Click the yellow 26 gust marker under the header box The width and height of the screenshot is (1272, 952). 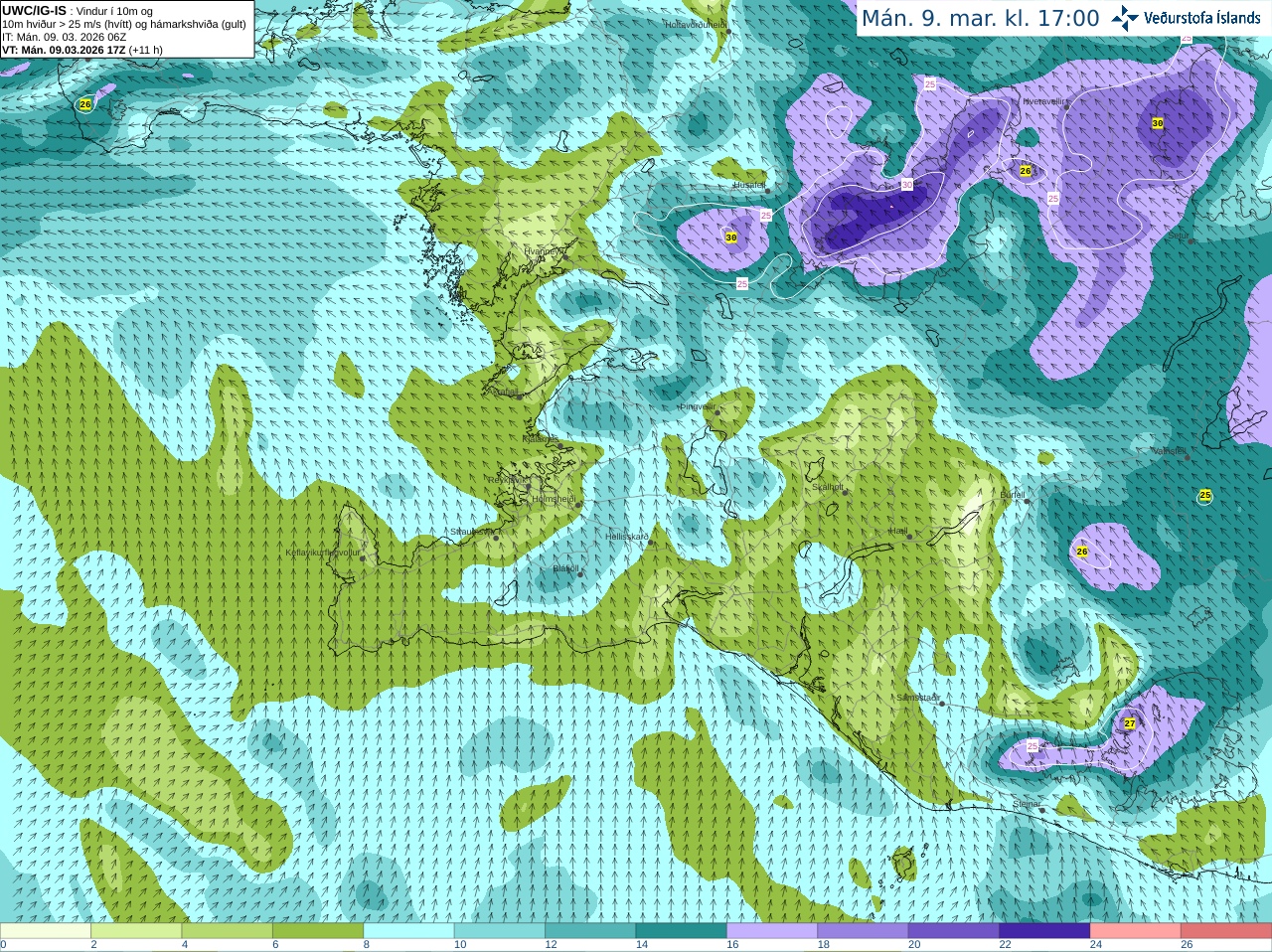pos(85,104)
